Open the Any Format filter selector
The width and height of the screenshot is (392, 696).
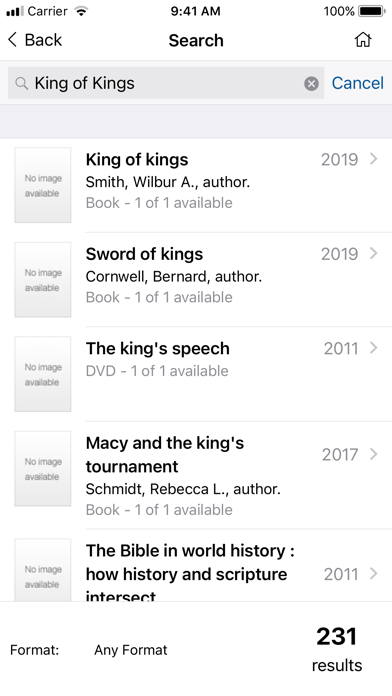131,650
